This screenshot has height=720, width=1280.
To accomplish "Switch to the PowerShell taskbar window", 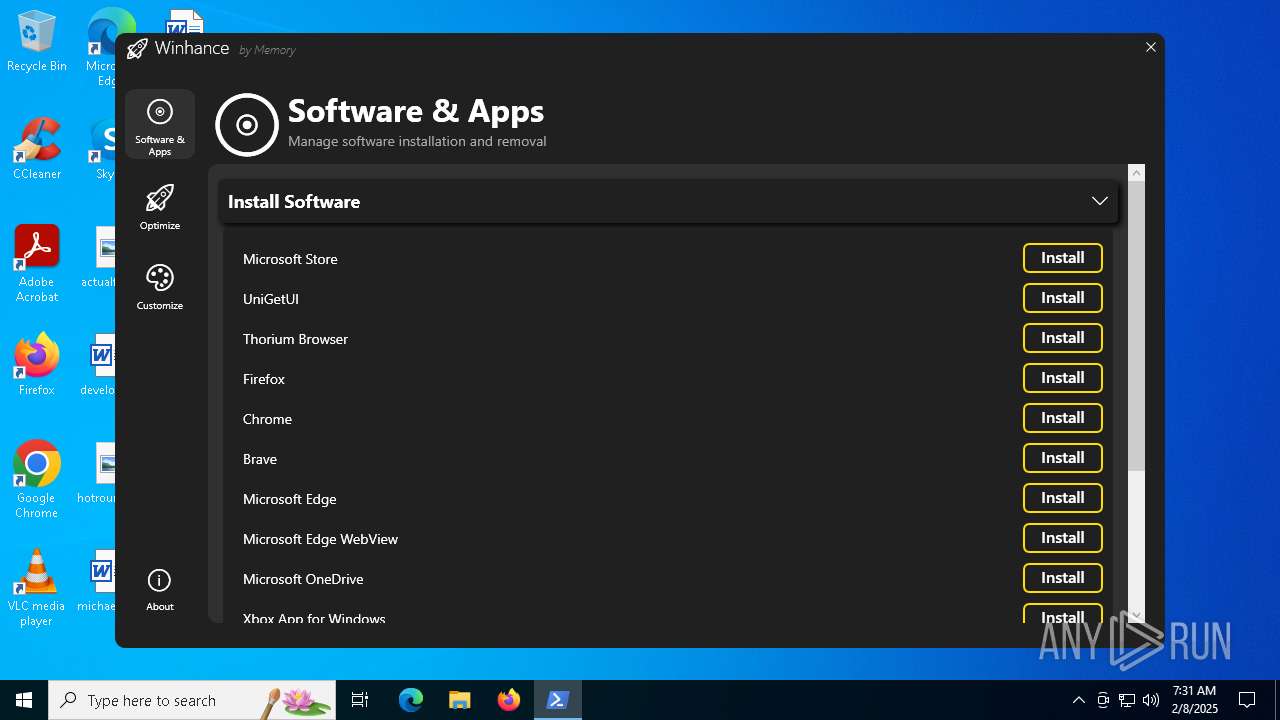I will point(558,700).
